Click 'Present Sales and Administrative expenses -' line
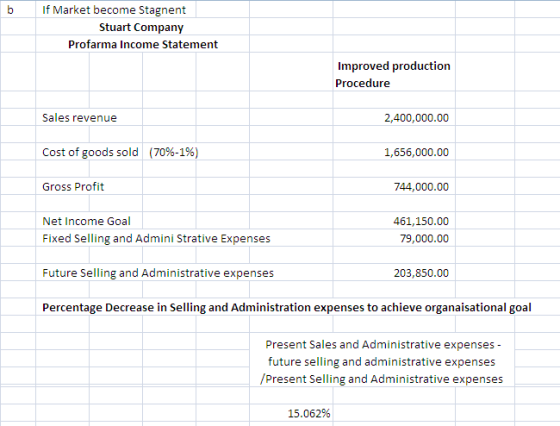 [383, 345]
